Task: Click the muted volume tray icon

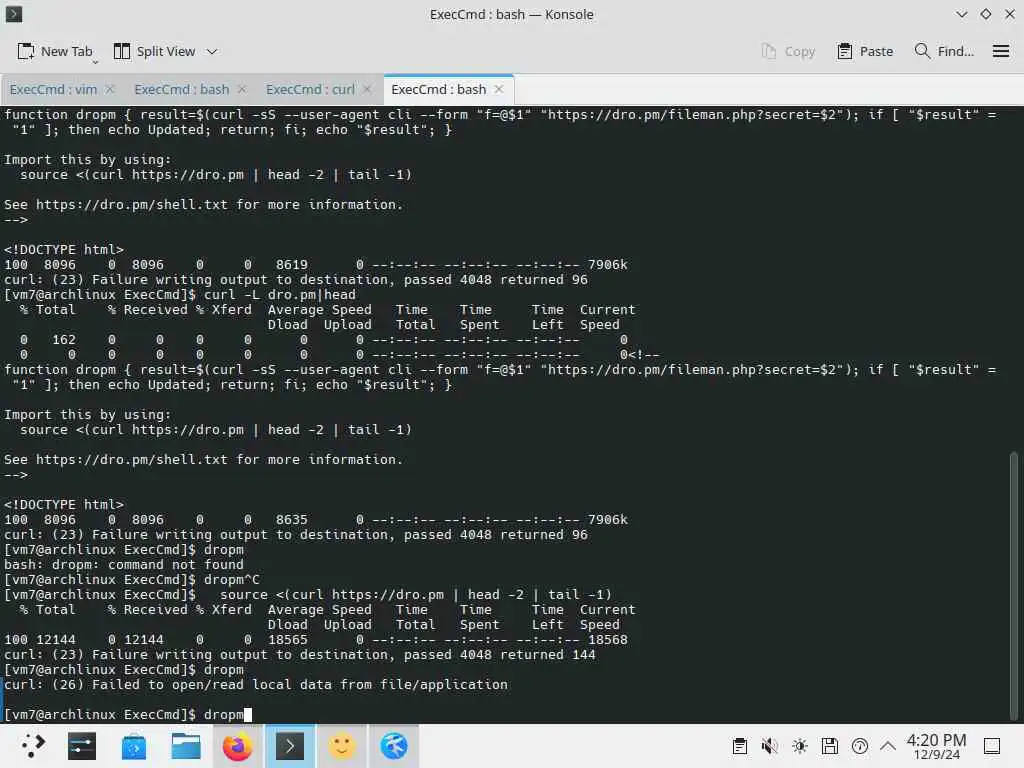Action: point(770,746)
